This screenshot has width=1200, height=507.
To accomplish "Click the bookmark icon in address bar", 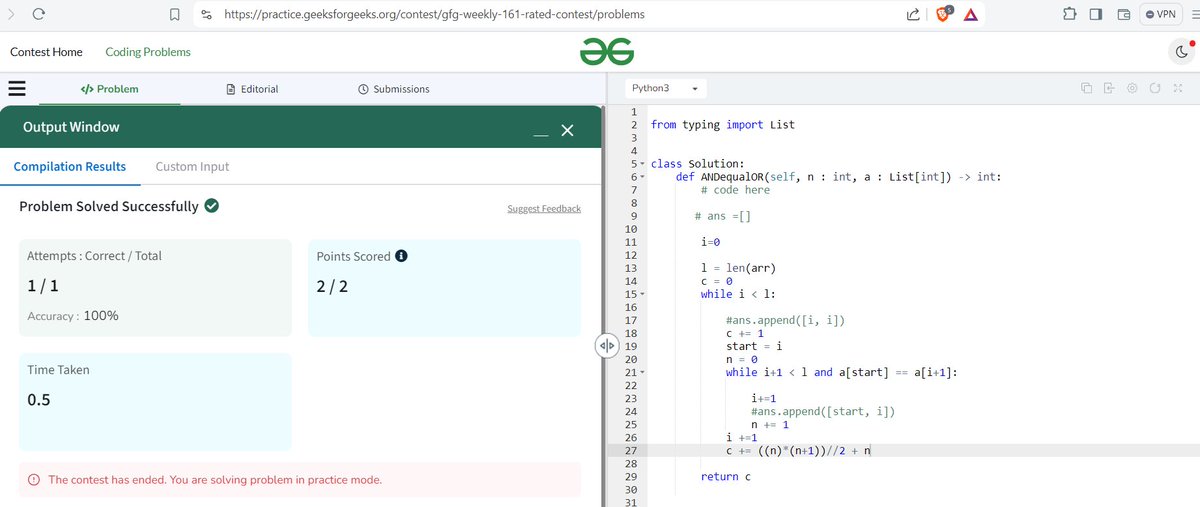I will [174, 15].
